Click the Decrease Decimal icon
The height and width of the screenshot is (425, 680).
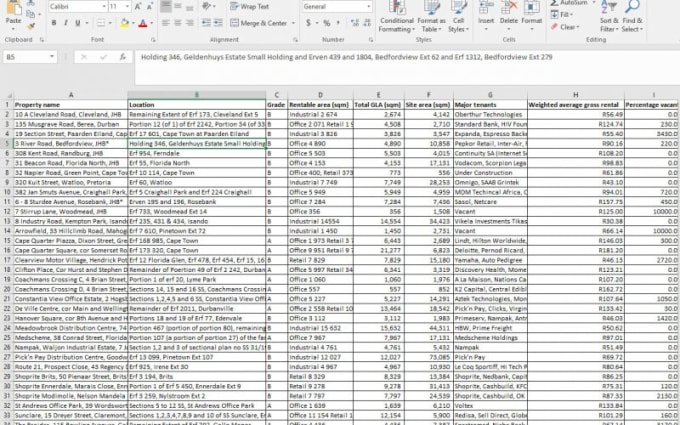(367, 23)
